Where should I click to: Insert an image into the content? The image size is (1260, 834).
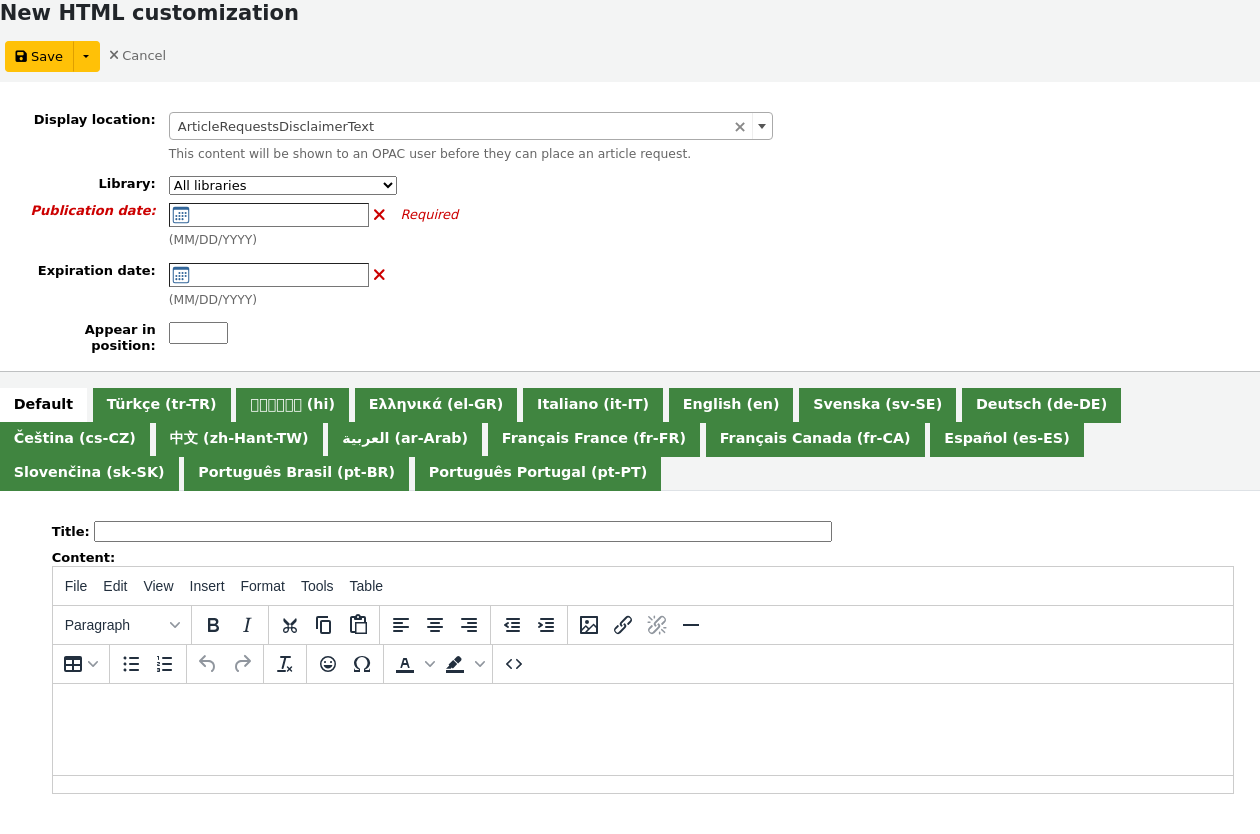589,624
